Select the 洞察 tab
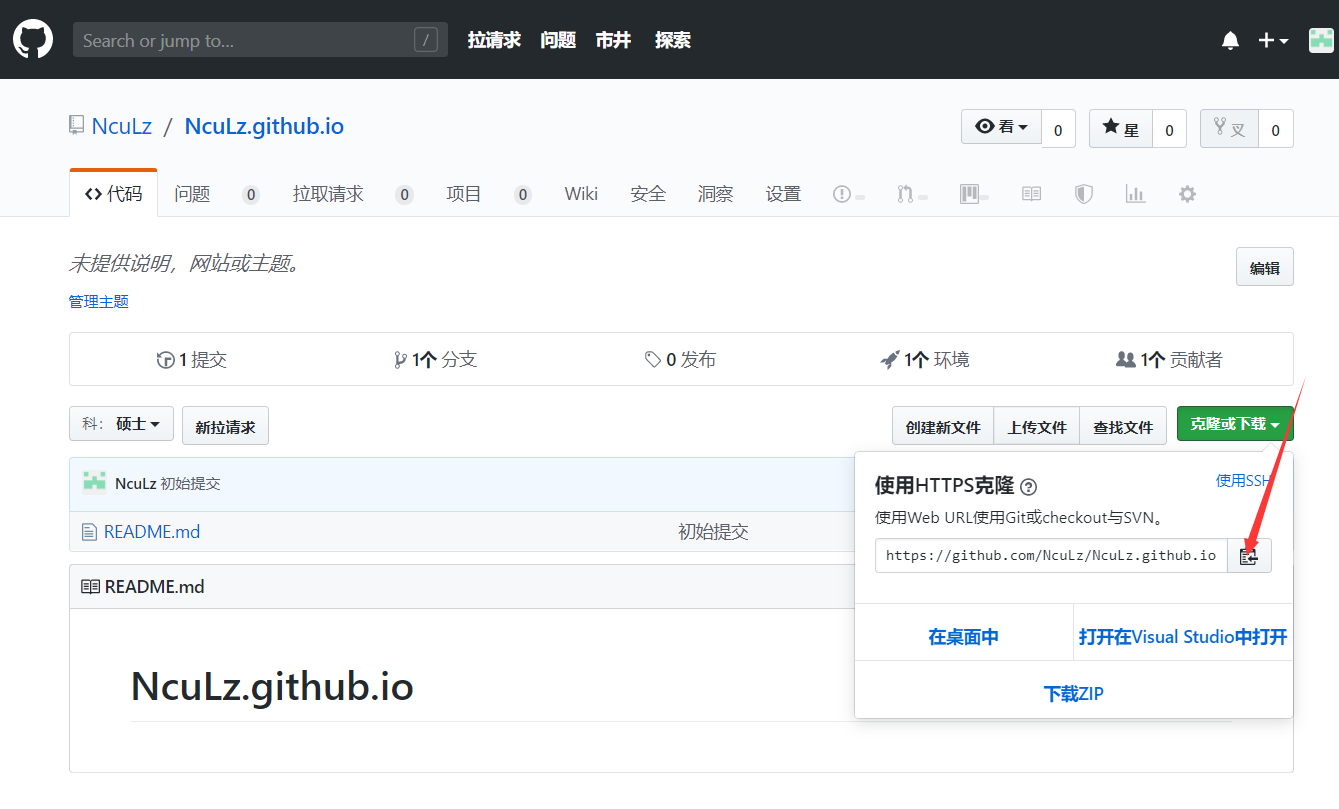The width and height of the screenshot is (1339, 809). coord(716,194)
